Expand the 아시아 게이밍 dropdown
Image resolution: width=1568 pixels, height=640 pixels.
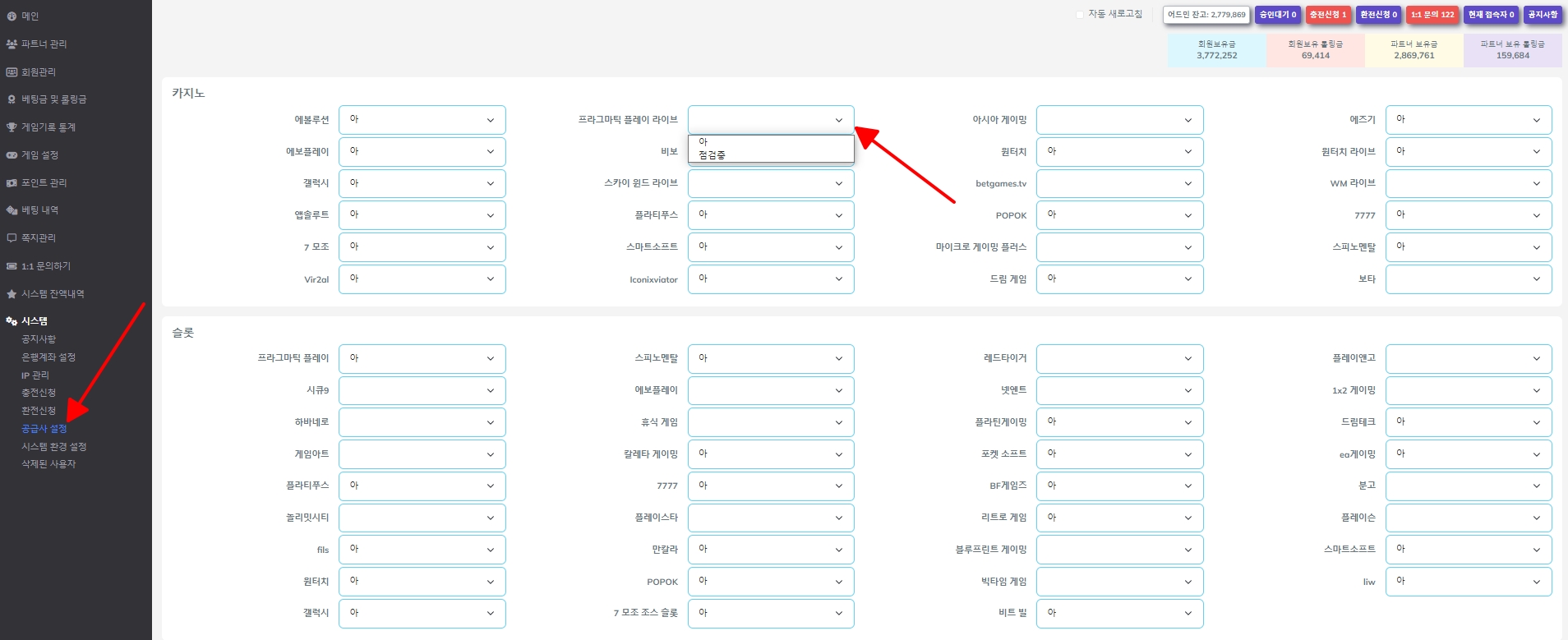click(1119, 120)
